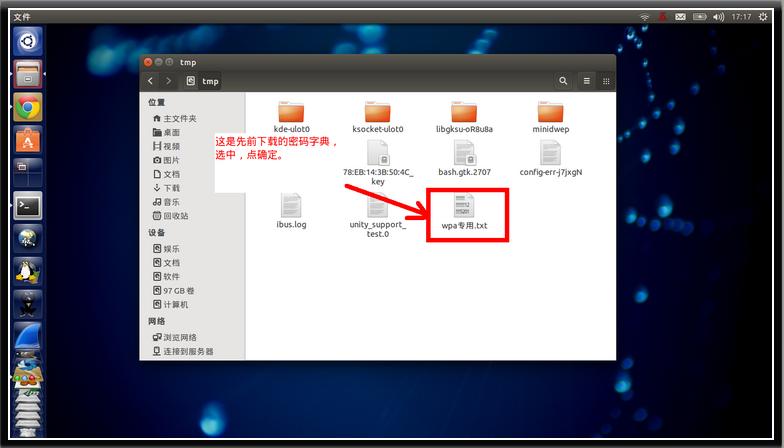The width and height of the screenshot is (784, 448).
Task: Open the Wi-Fi network indicator menu
Action: click(x=645, y=17)
